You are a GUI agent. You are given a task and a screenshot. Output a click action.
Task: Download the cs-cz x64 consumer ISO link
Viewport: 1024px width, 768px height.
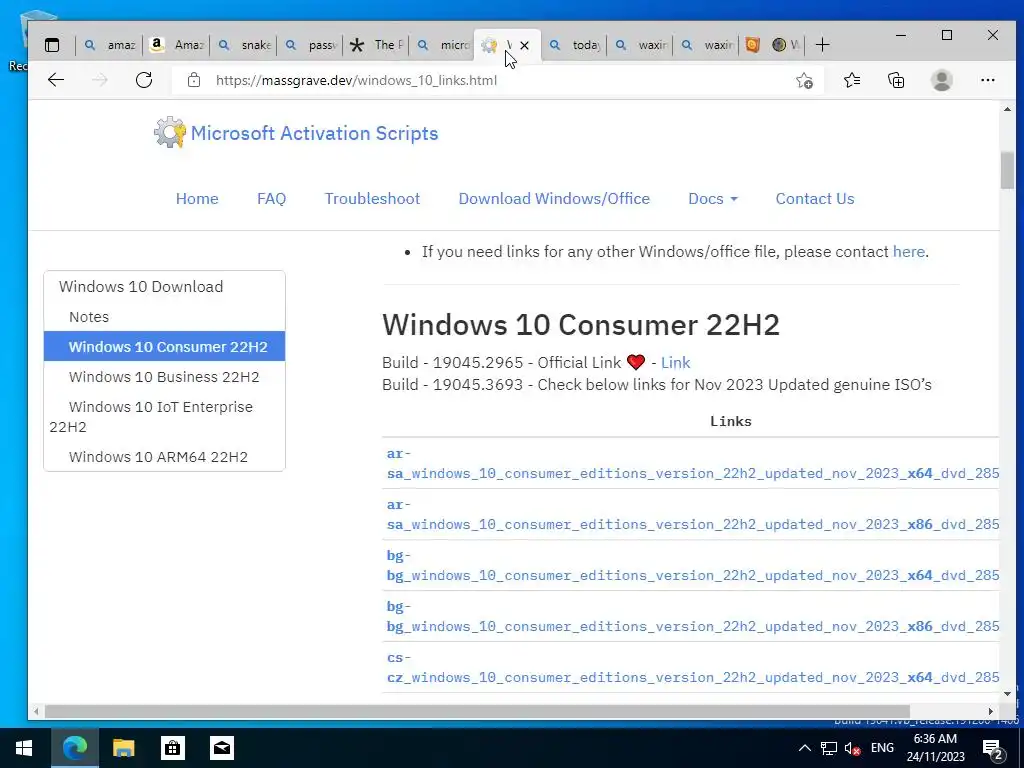[693, 667]
